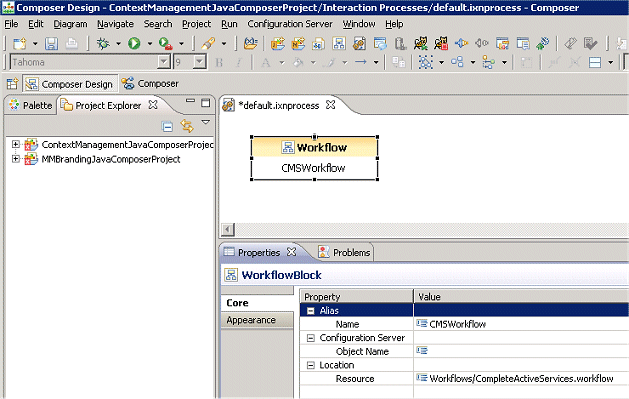Click the tree-style align layout icon
Screen dimensions: 629x399
pos(488,62)
